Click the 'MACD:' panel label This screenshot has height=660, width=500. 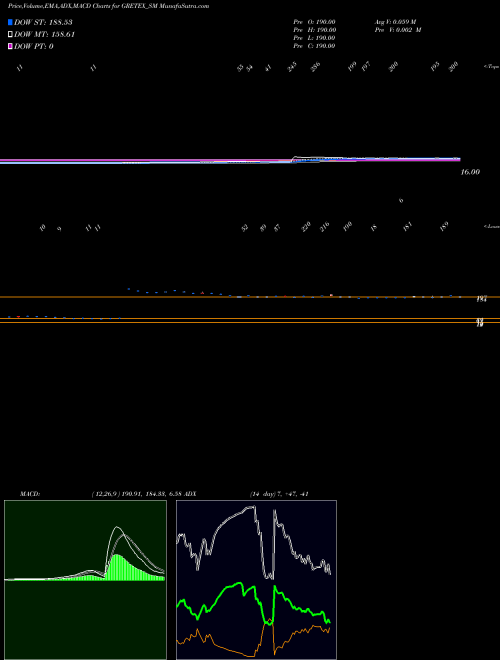pyautogui.click(x=30, y=494)
